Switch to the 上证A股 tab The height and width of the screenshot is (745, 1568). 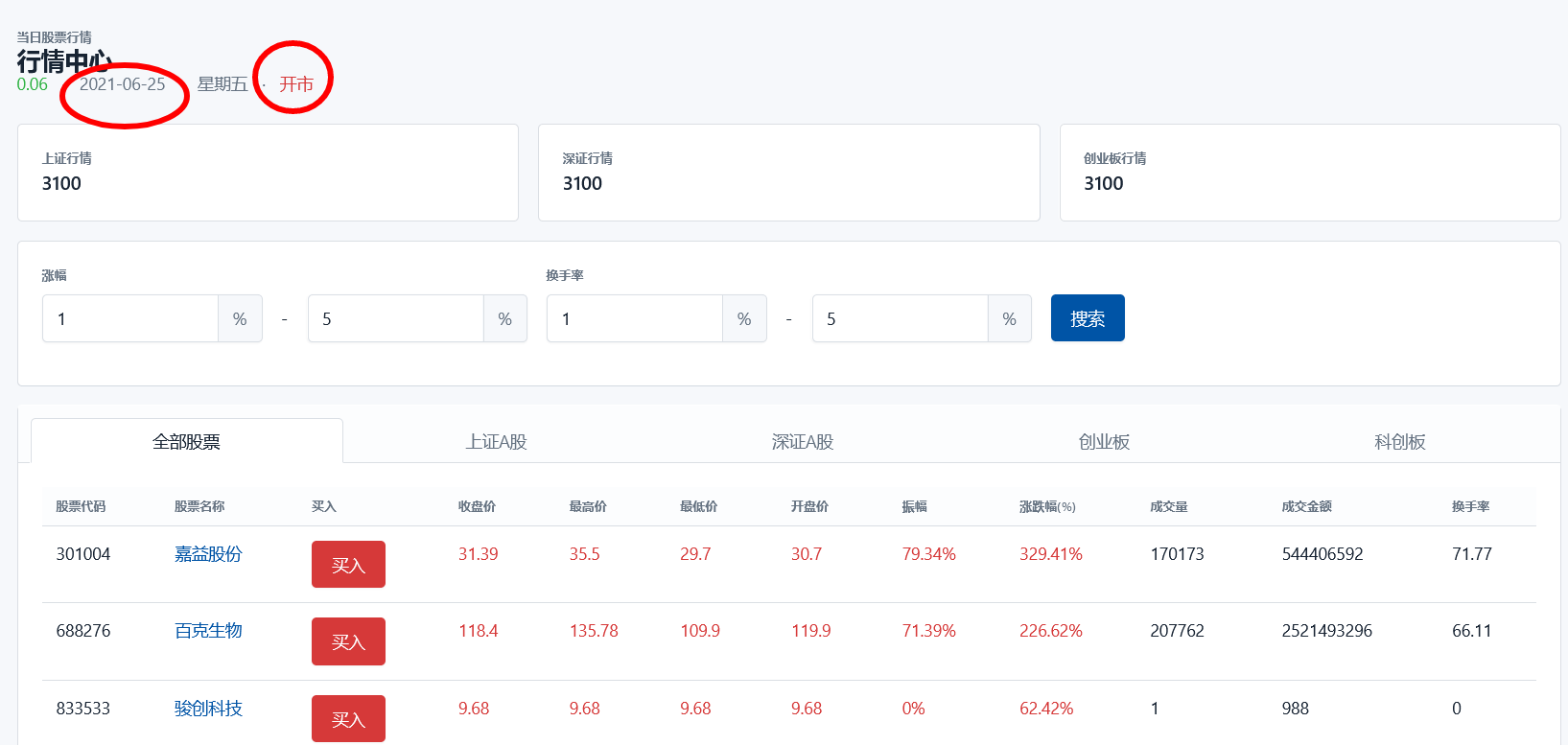[496, 442]
